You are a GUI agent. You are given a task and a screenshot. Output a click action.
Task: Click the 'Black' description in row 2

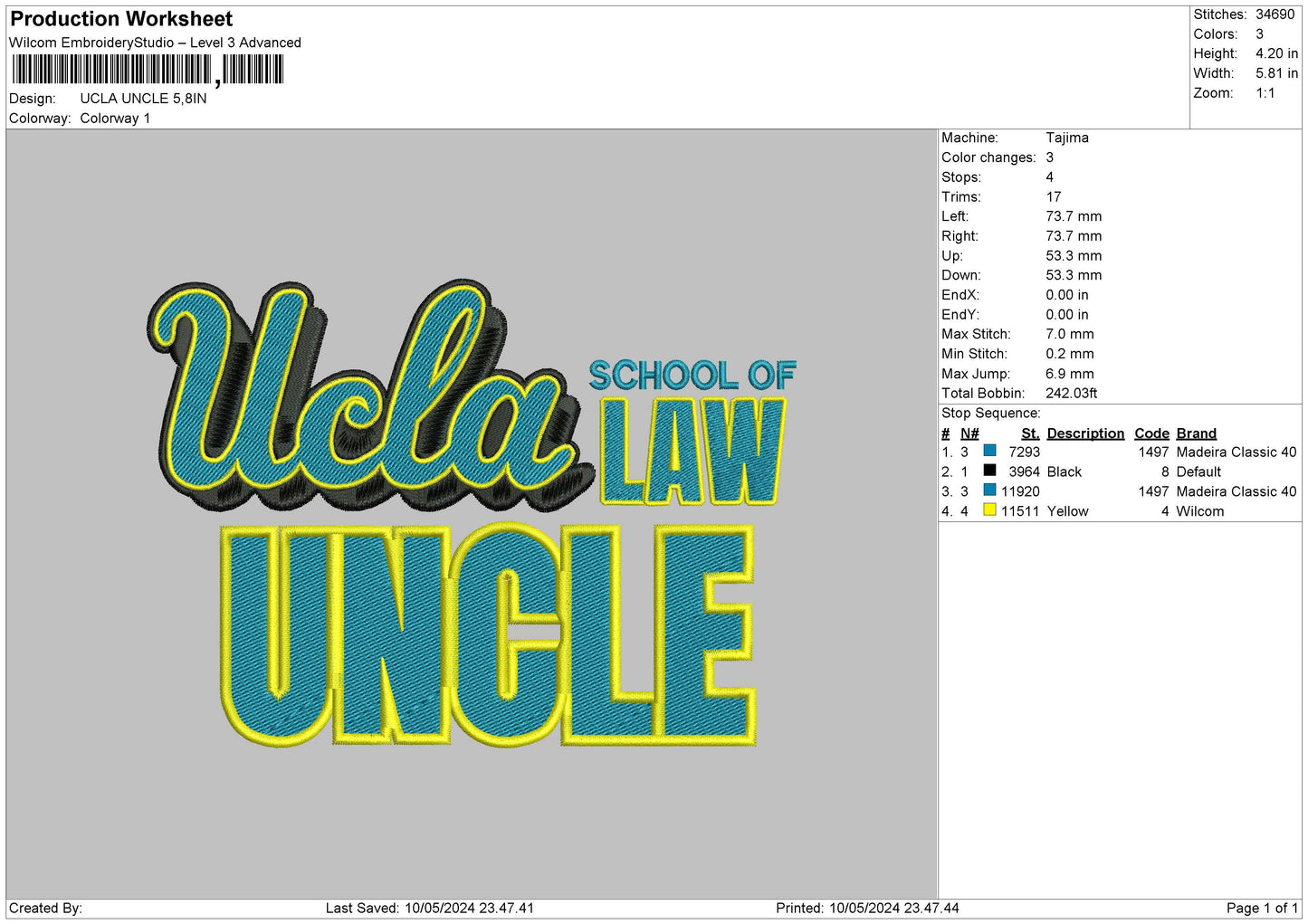(x=1065, y=472)
